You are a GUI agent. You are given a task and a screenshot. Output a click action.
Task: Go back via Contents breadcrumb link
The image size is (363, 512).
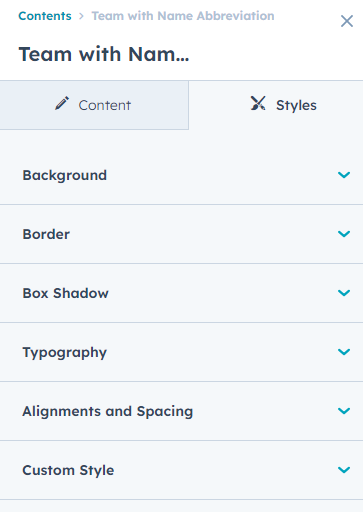[x=45, y=16]
